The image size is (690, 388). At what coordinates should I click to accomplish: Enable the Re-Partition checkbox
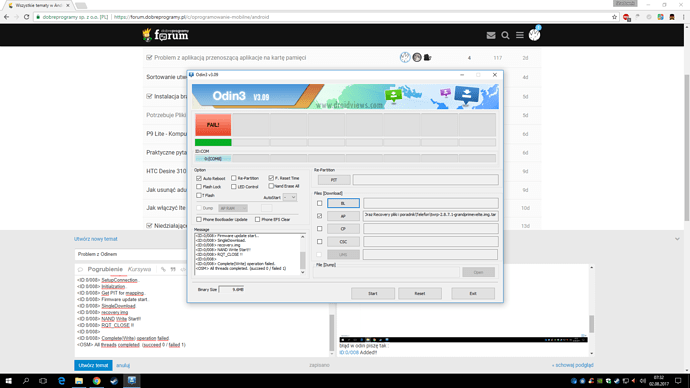click(234, 178)
